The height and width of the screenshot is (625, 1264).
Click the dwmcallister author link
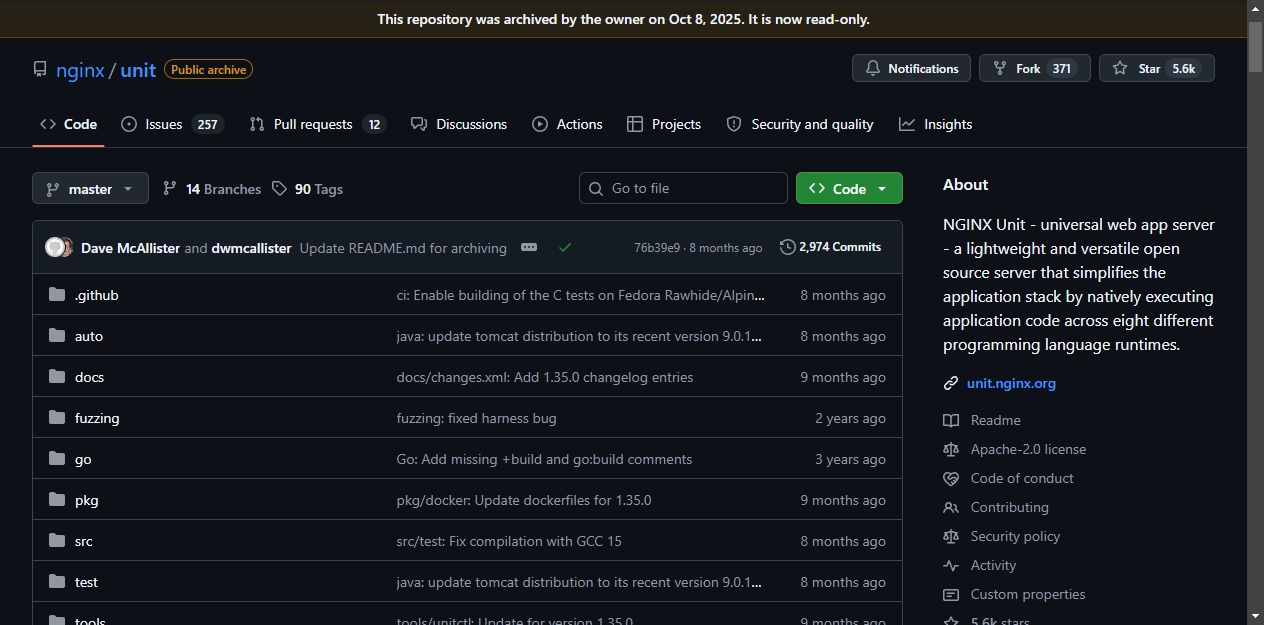(251, 248)
